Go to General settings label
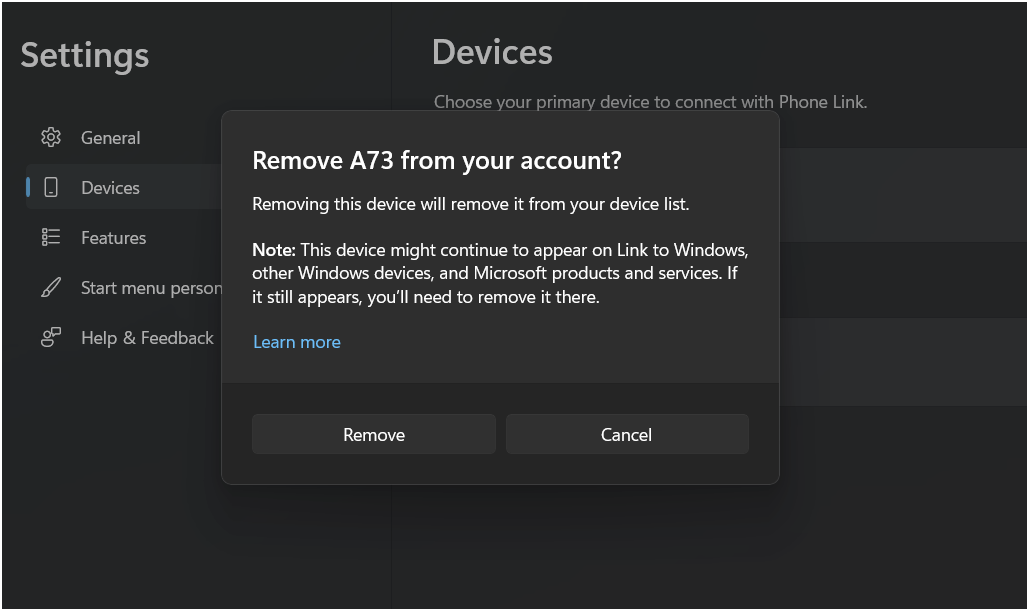The image size is (1029, 611). pyautogui.click(x=111, y=138)
